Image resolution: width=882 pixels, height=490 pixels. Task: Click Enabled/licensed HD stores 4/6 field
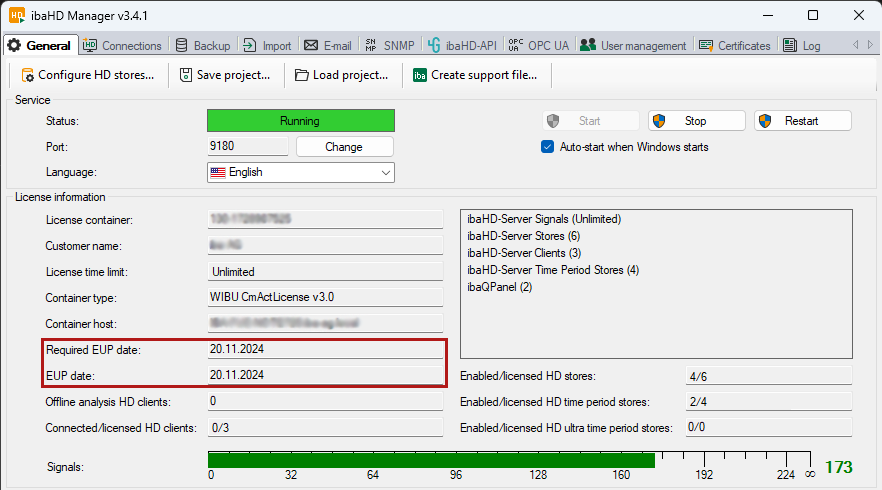[768, 376]
